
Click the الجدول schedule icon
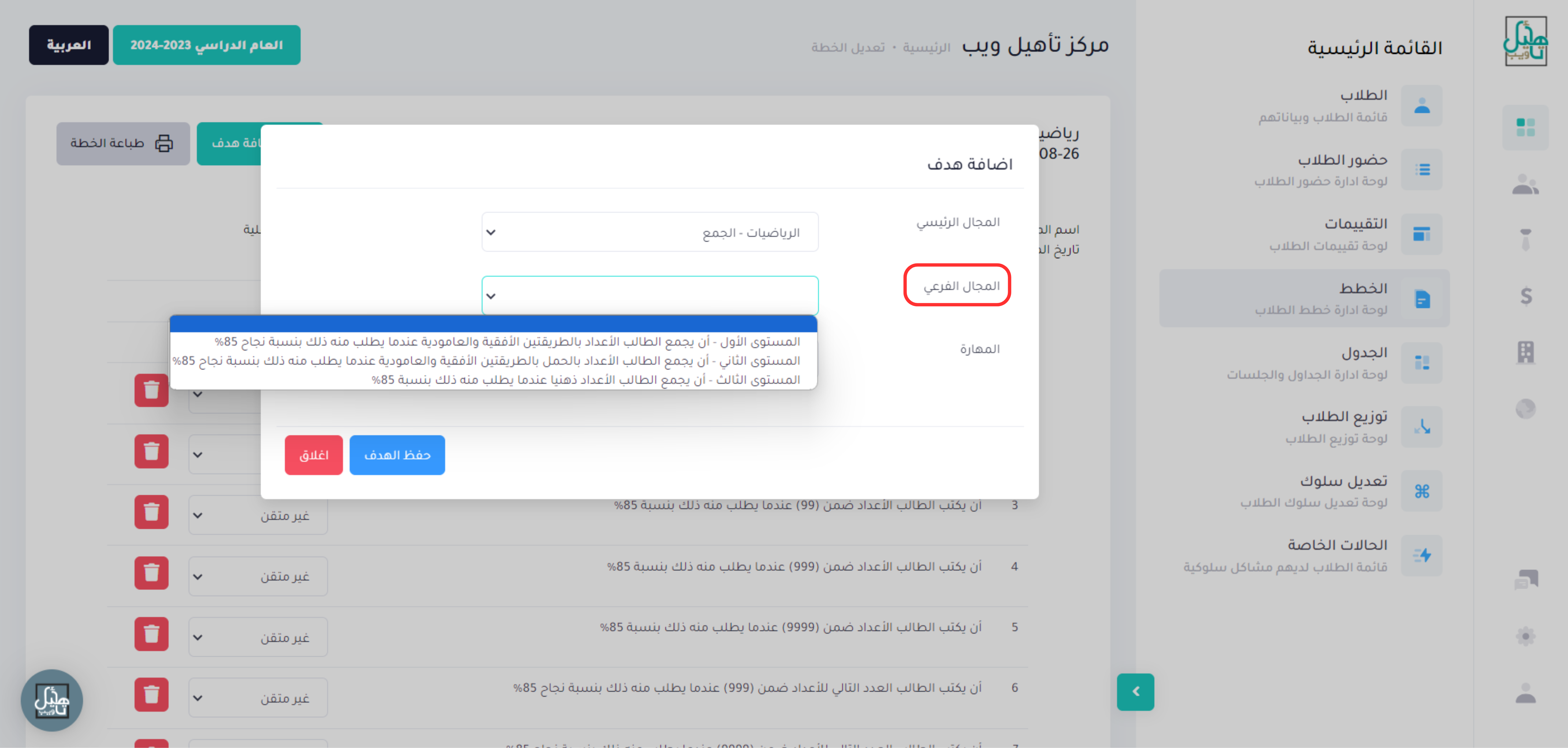point(1421,363)
